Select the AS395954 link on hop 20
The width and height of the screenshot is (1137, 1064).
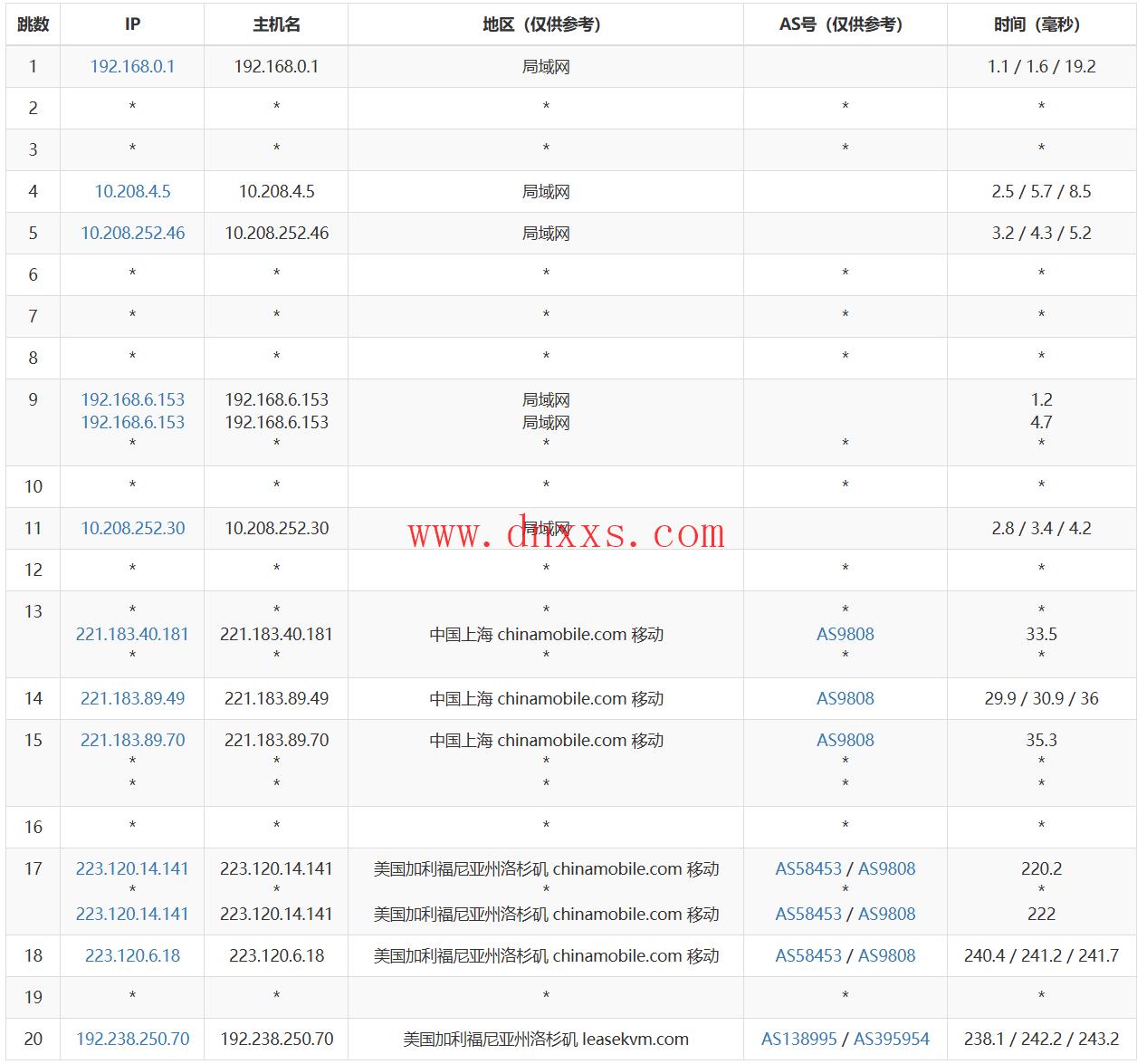click(893, 1040)
